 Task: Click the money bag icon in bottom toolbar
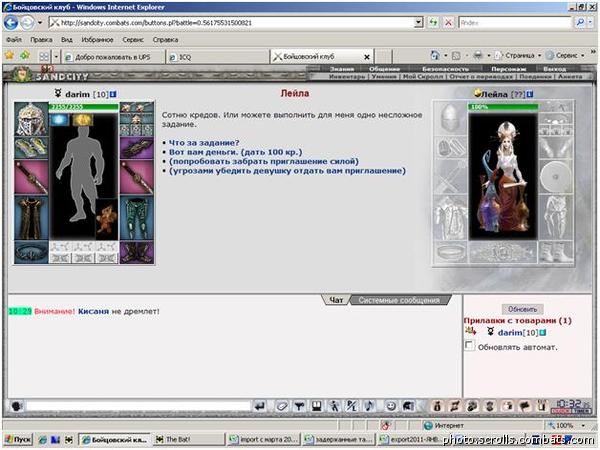pos(437,406)
